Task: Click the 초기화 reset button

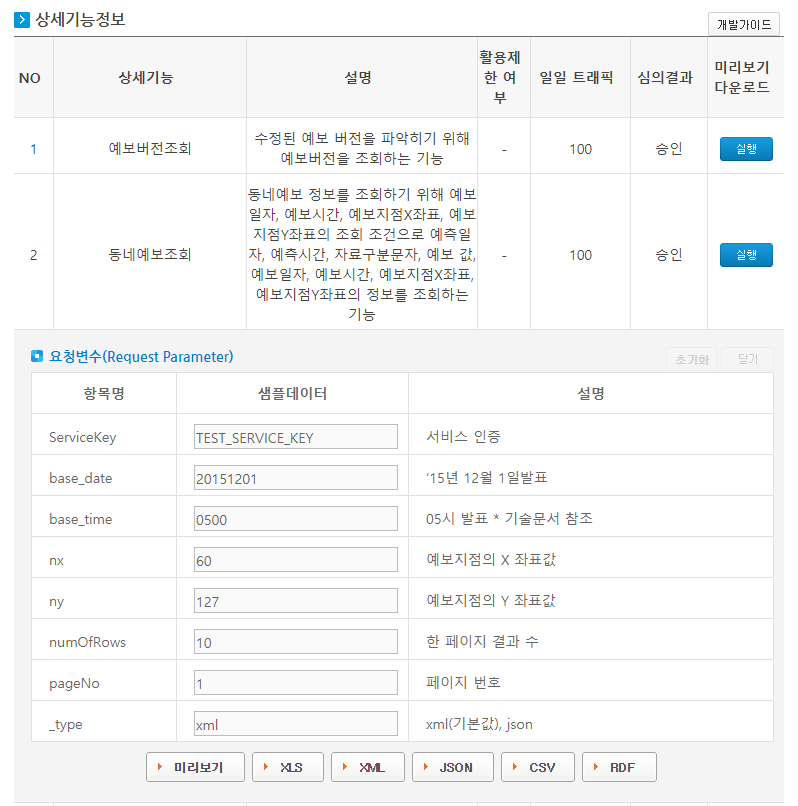Action: [x=692, y=359]
